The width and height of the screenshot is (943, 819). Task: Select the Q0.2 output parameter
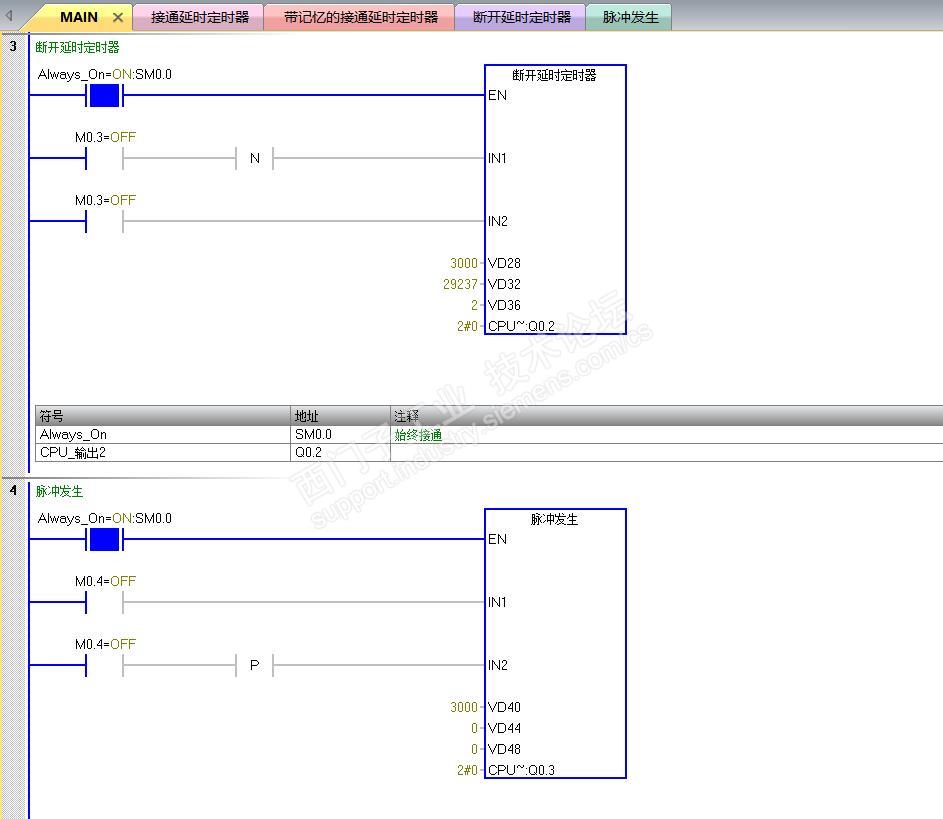[521, 326]
